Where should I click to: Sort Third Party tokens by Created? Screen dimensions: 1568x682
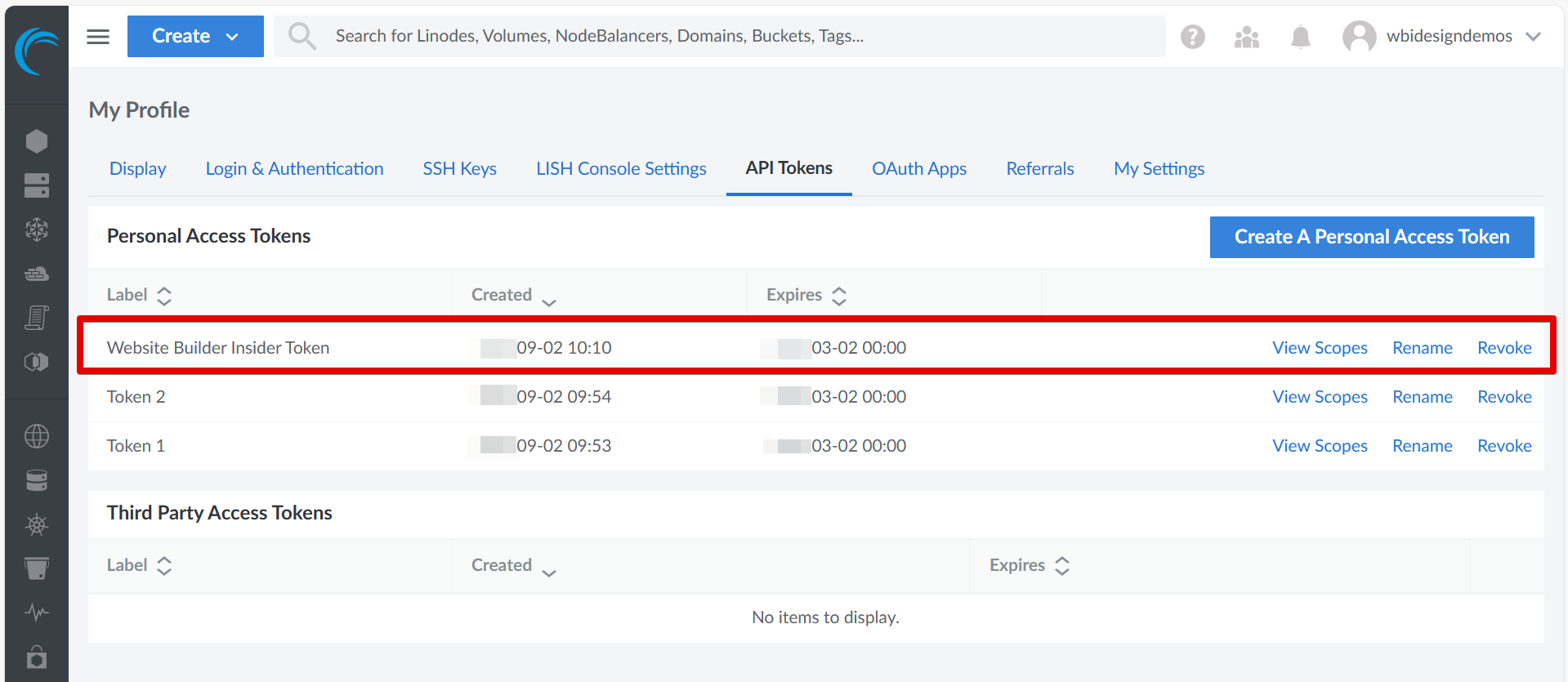tap(512, 566)
